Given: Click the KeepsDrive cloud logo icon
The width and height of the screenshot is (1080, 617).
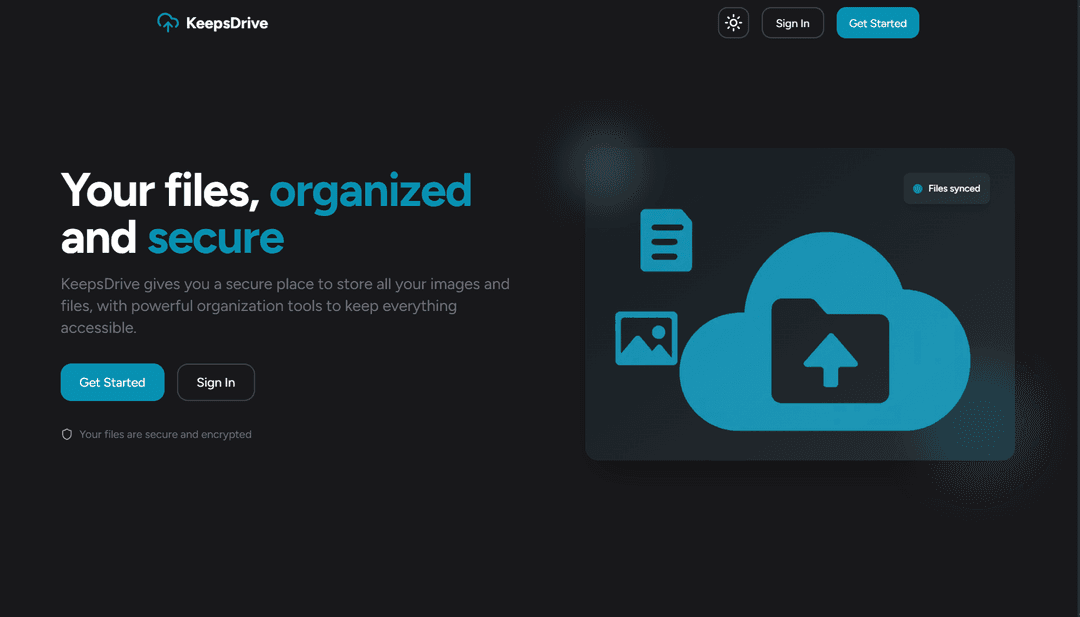Looking at the screenshot, I should pos(168,23).
